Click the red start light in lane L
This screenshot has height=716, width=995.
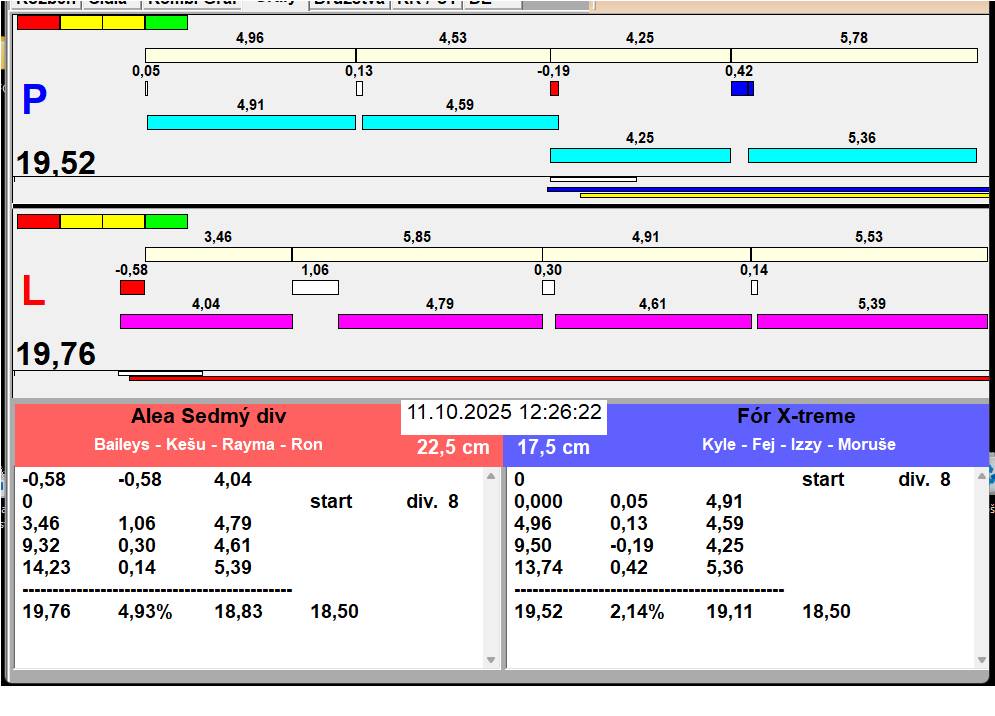(x=38, y=221)
